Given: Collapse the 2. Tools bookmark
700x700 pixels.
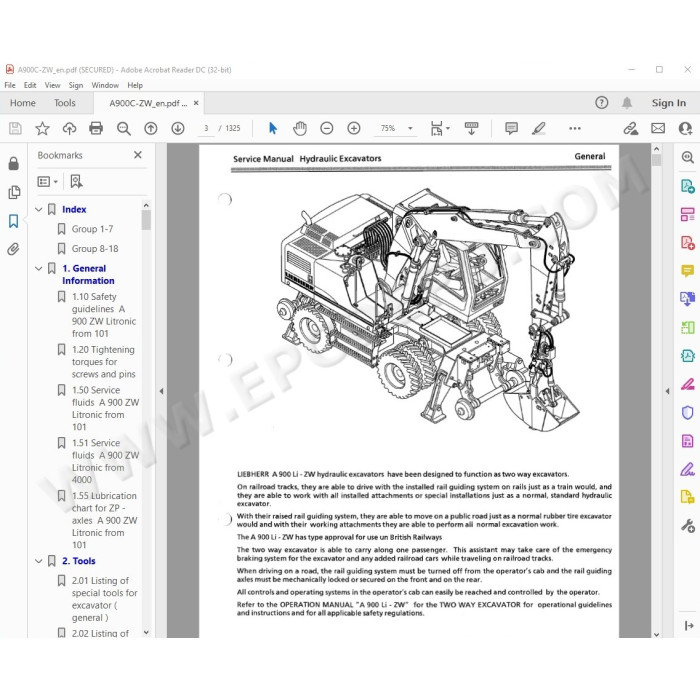Looking at the screenshot, I should [39, 561].
